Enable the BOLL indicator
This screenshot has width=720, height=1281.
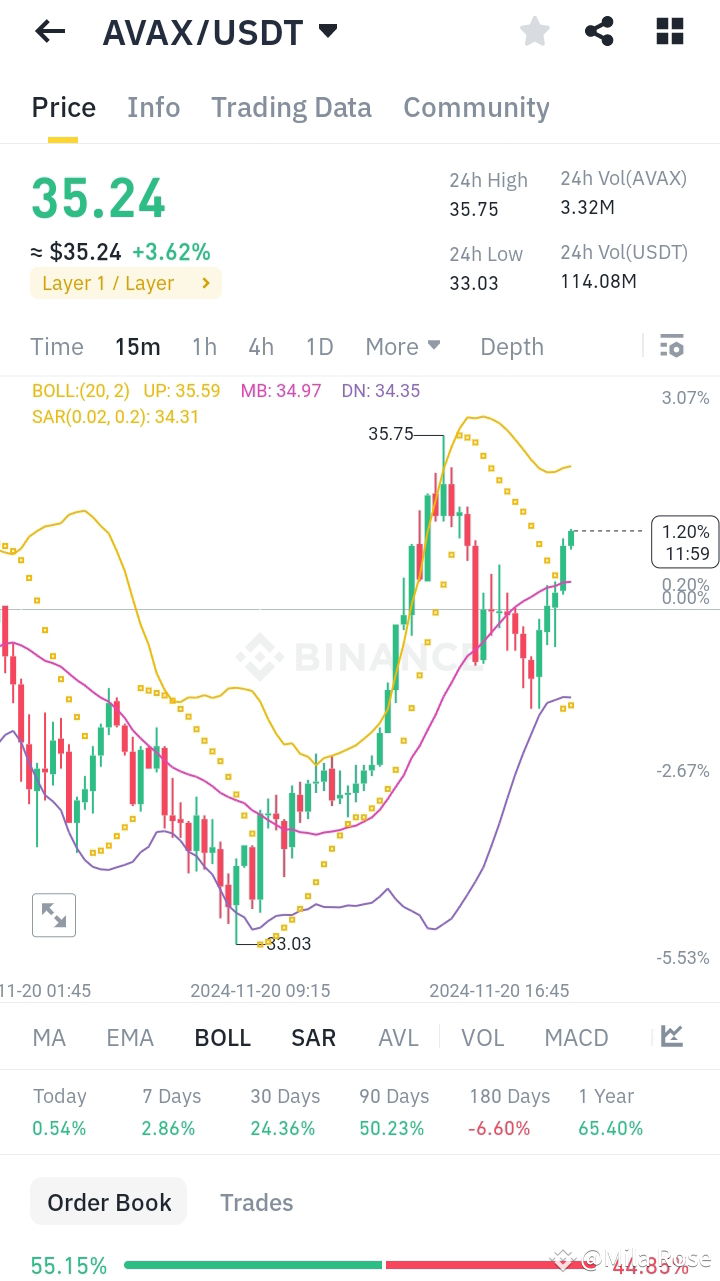click(x=222, y=1037)
